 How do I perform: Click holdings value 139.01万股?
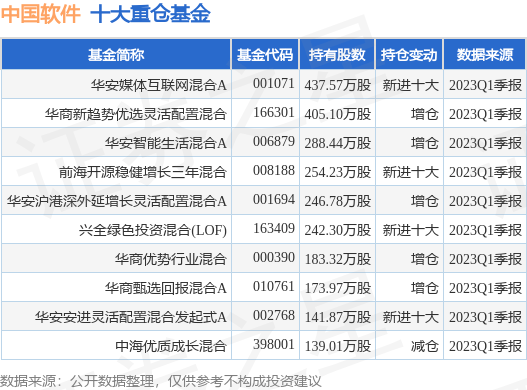point(338,346)
